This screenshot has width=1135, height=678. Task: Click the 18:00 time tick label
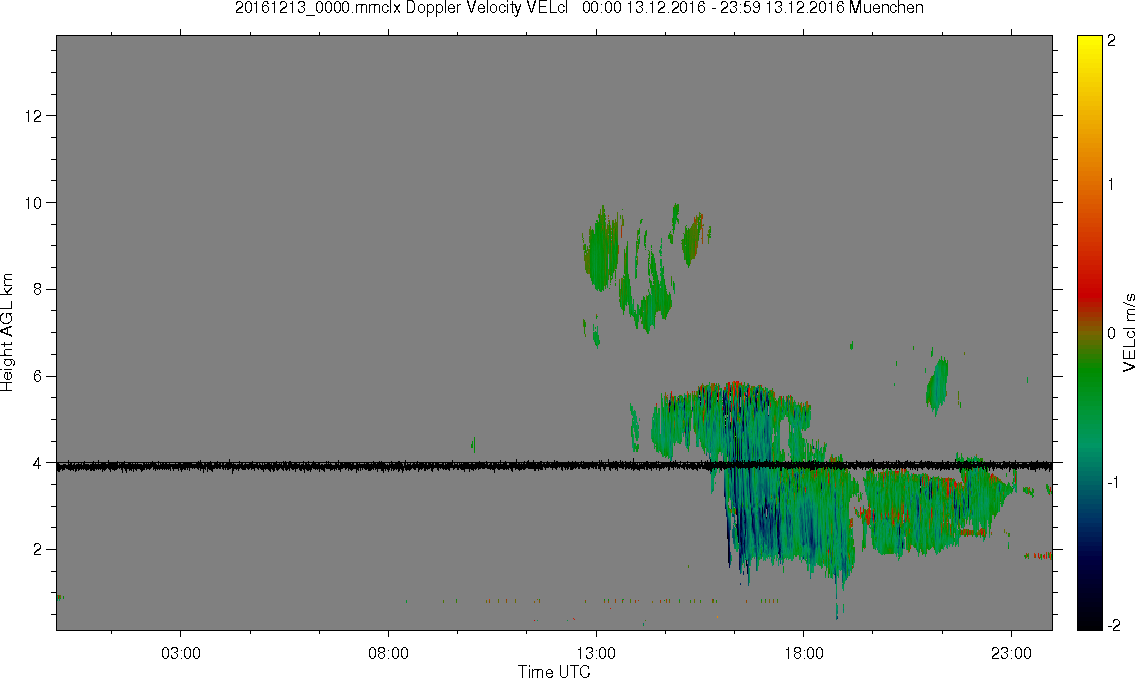coord(803,653)
